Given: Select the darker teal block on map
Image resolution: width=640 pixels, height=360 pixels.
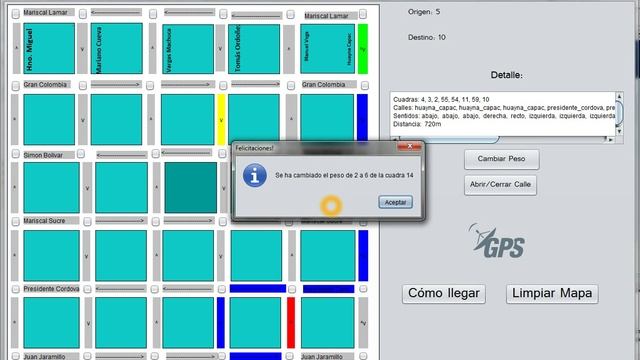Looking at the screenshot, I should [191, 188].
